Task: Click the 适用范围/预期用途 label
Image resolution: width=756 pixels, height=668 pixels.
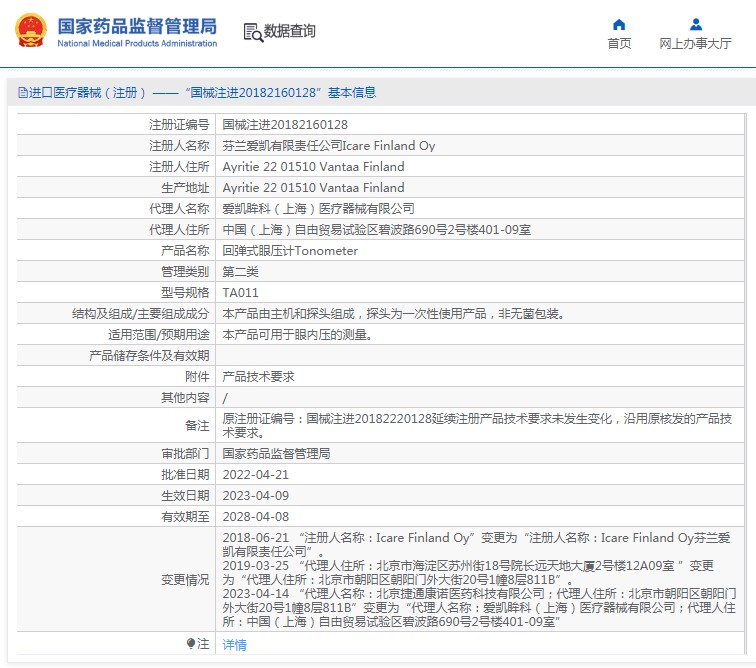Action: coord(159,335)
